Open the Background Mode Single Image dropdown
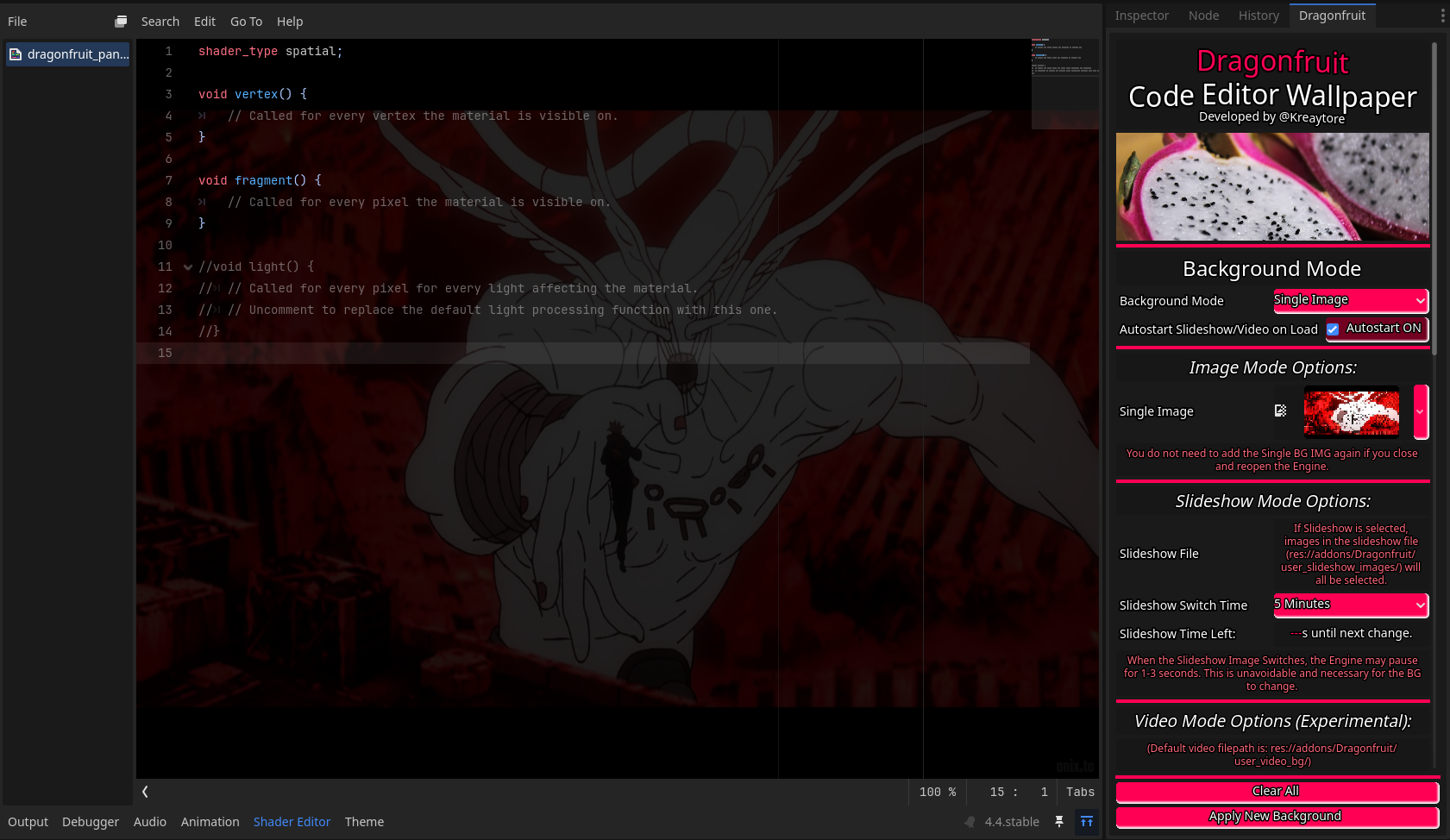1450x840 pixels. [x=1351, y=300]
